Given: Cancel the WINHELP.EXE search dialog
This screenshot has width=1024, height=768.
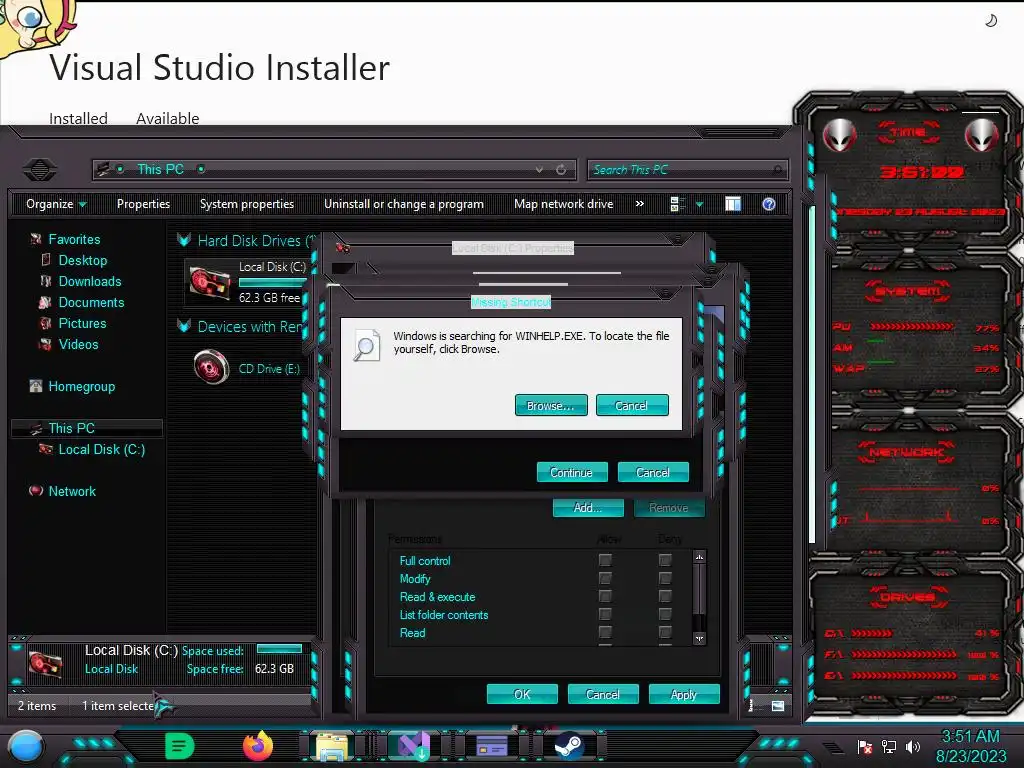Looking at the screenshot, I should click(x=632, y=406).
